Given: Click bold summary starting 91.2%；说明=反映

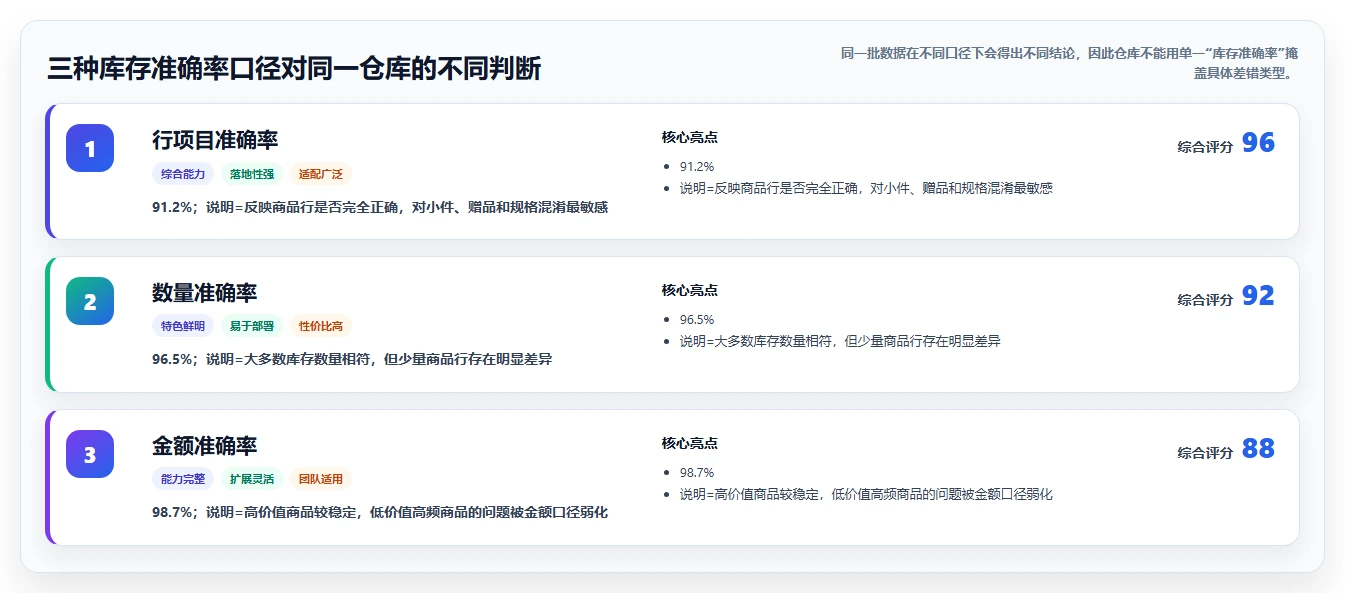Looking at the screenshot, I should pyautogui.click(x=380, y=207).
